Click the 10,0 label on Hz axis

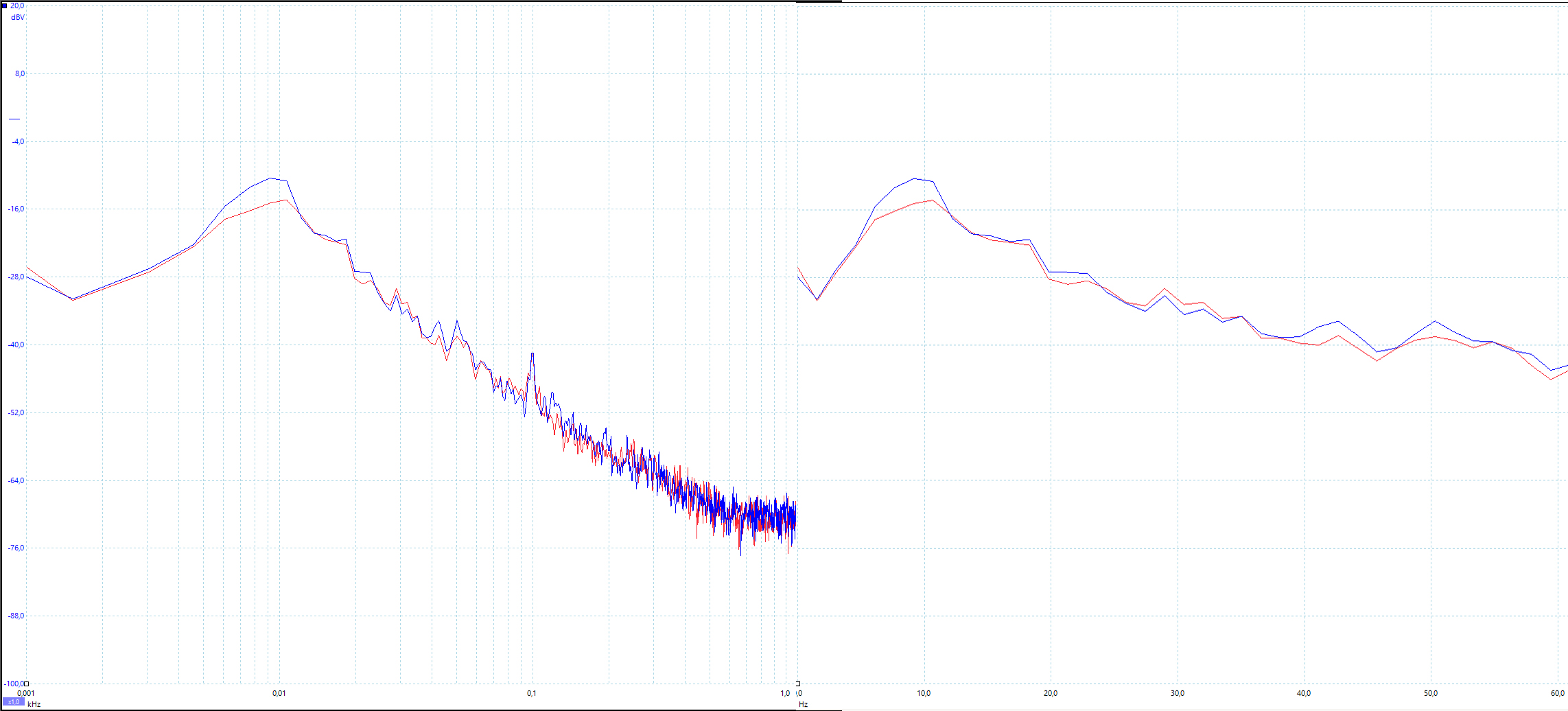(x=924, y=693)
